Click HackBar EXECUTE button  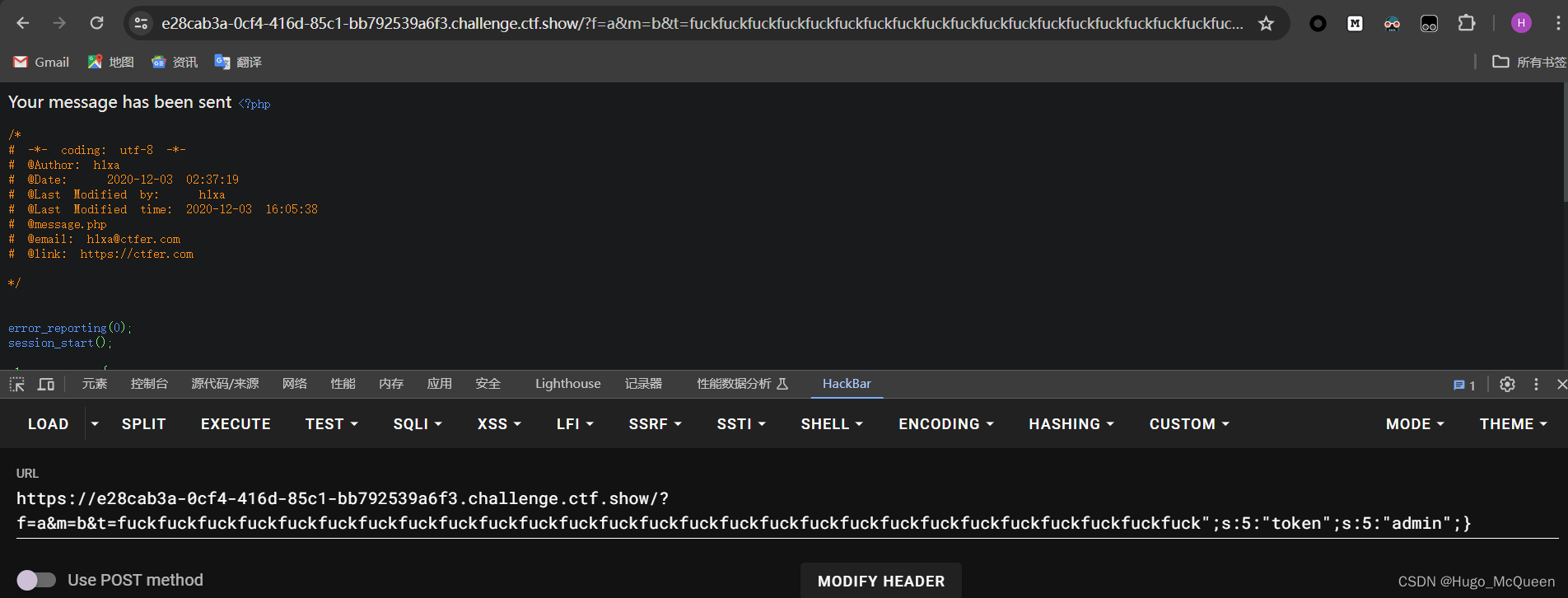tap(236, 424)
